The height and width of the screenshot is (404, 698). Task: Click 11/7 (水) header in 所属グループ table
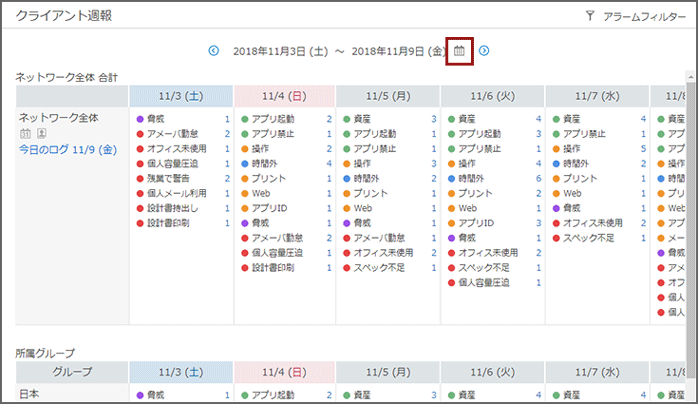point(597,372)
